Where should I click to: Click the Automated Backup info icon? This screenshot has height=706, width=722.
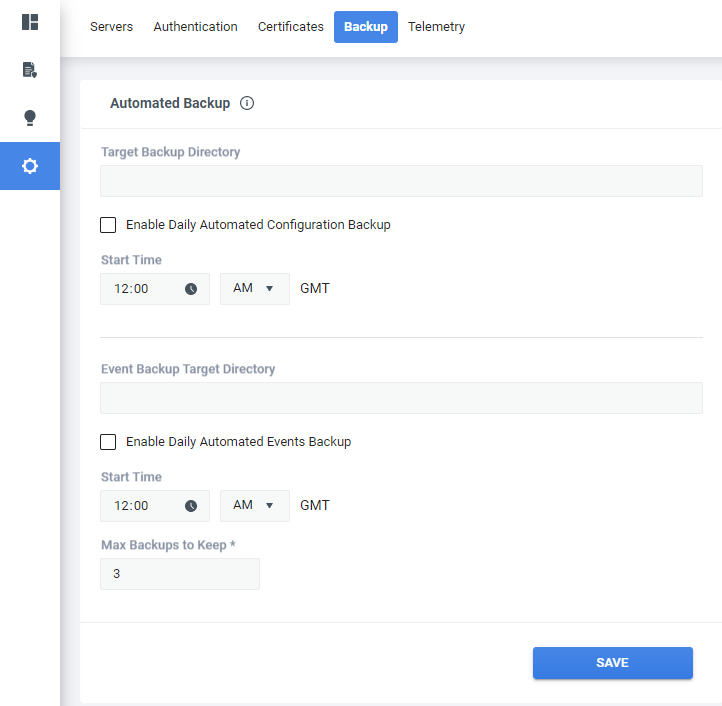[247, 103]
